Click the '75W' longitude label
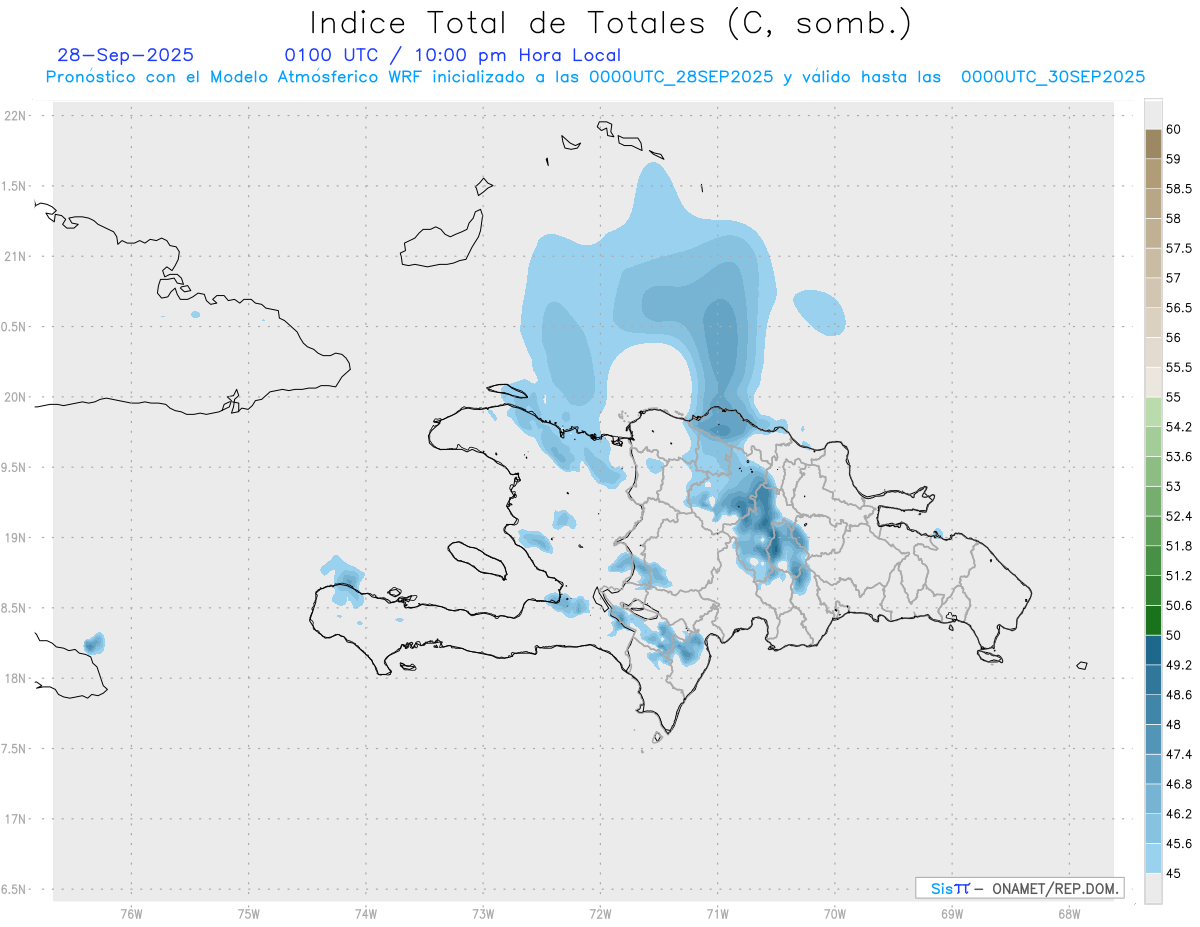Viewport: 1200px width, 927px height. click(x=249, y=914)
